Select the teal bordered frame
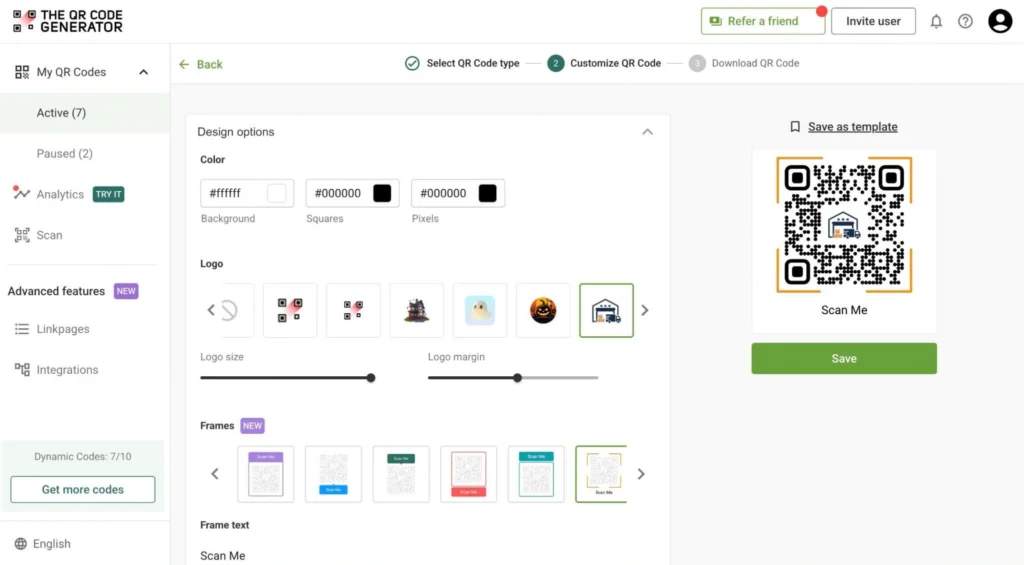The width and height of the screenshot is (1024, 565). pyautogui.click(x=536, y=474)
